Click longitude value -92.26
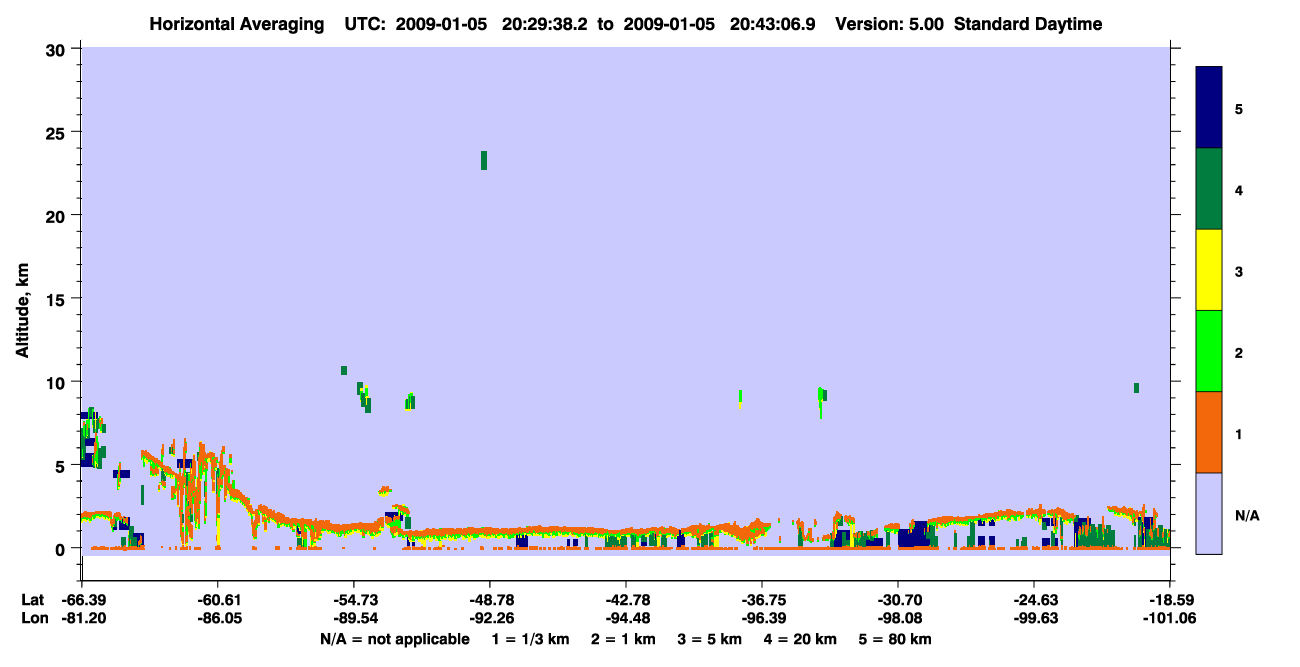 490,618
